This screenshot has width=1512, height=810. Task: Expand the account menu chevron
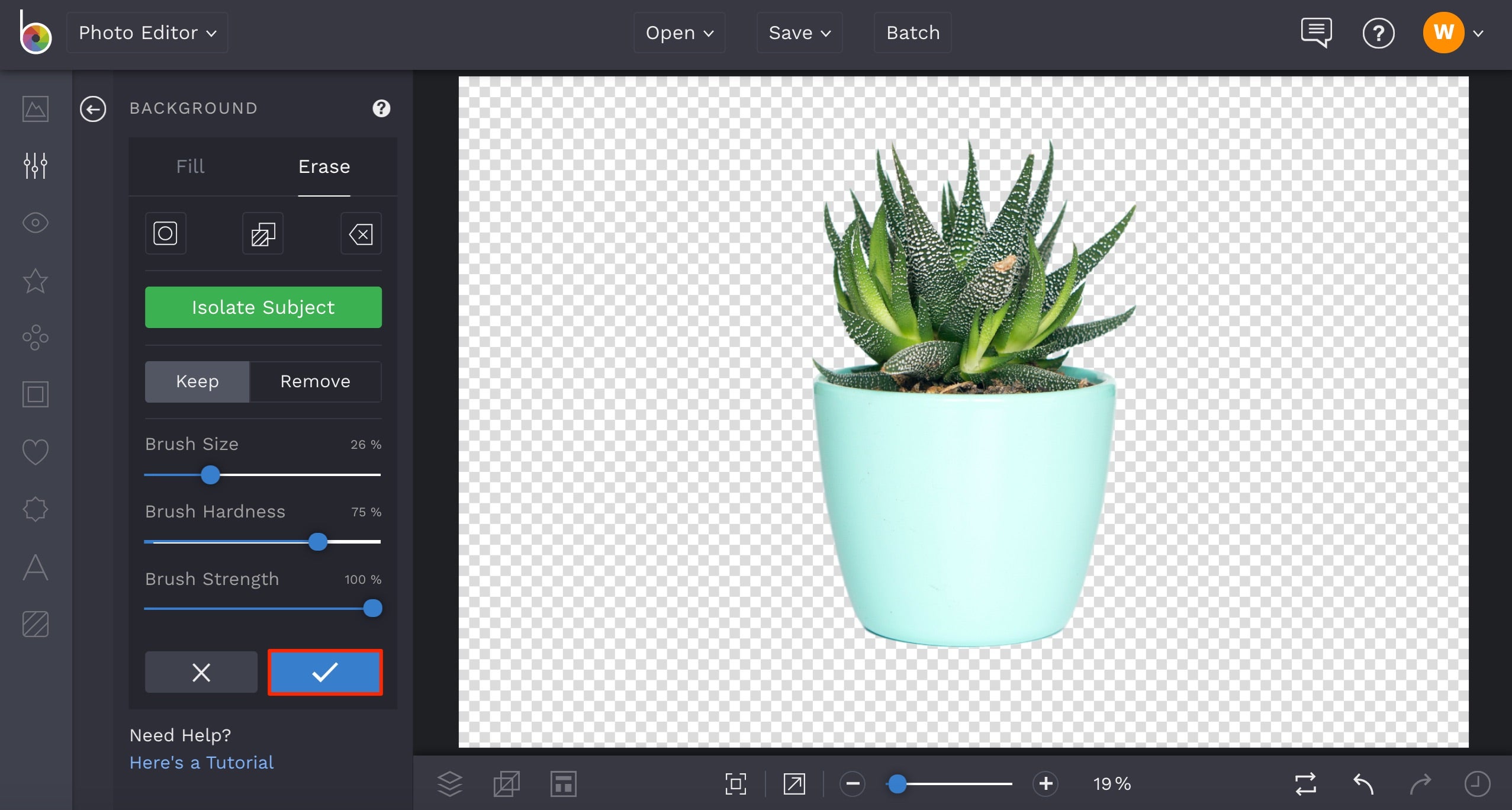click(1478, 33)
